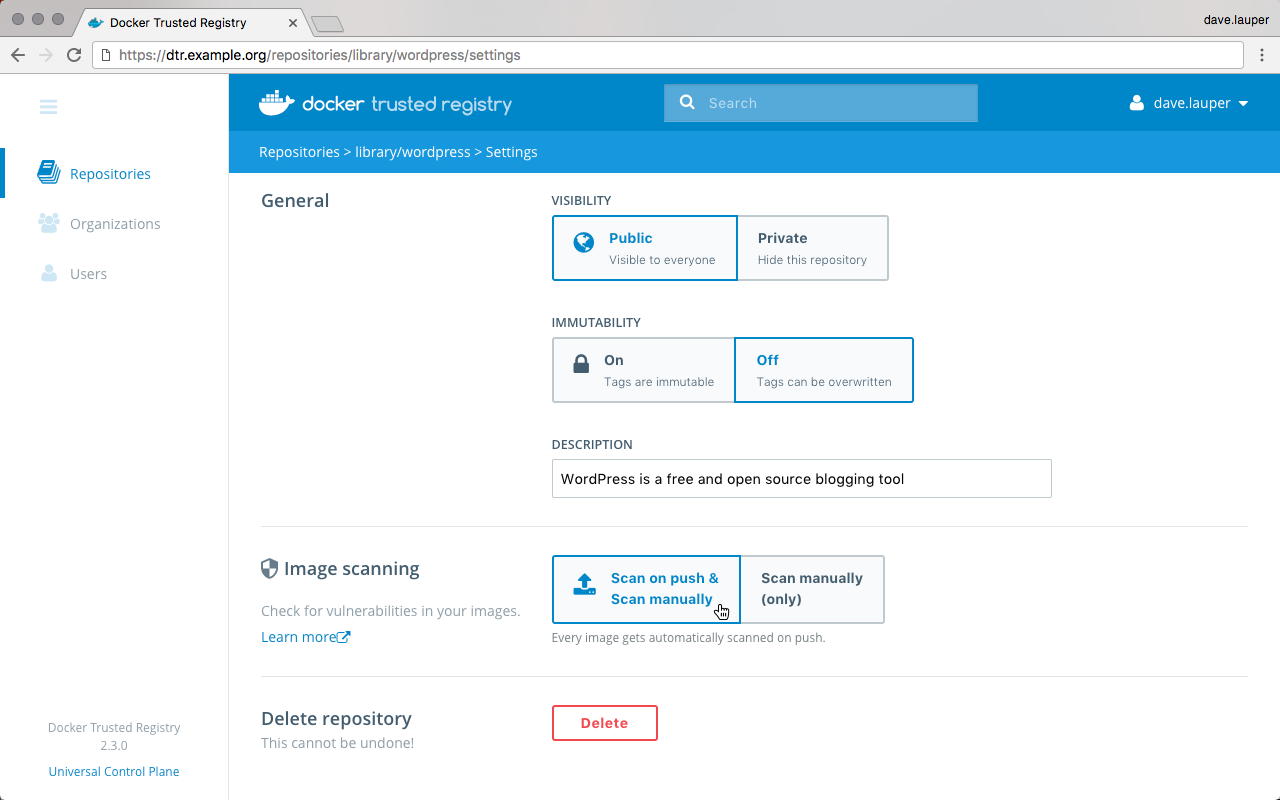The width and height of the screenshot is (1280, 800).
Task: Expand the dave.lauper account dropdown arrow
Action: (x=1243, y=104)
